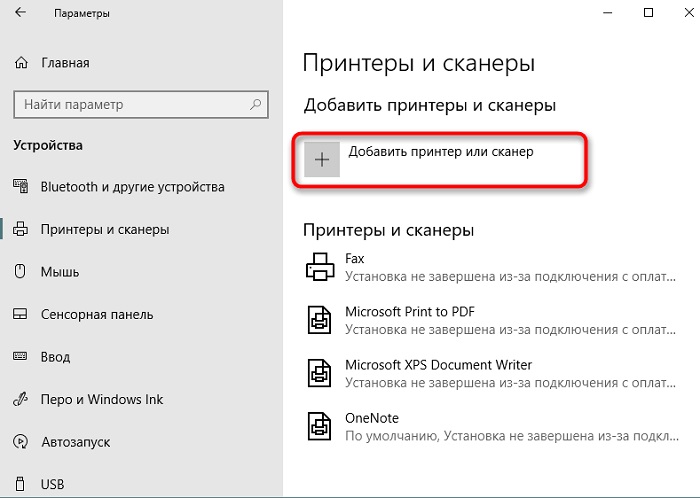
Task: Click the USB sidebar icon
Action: pos(21,484)
